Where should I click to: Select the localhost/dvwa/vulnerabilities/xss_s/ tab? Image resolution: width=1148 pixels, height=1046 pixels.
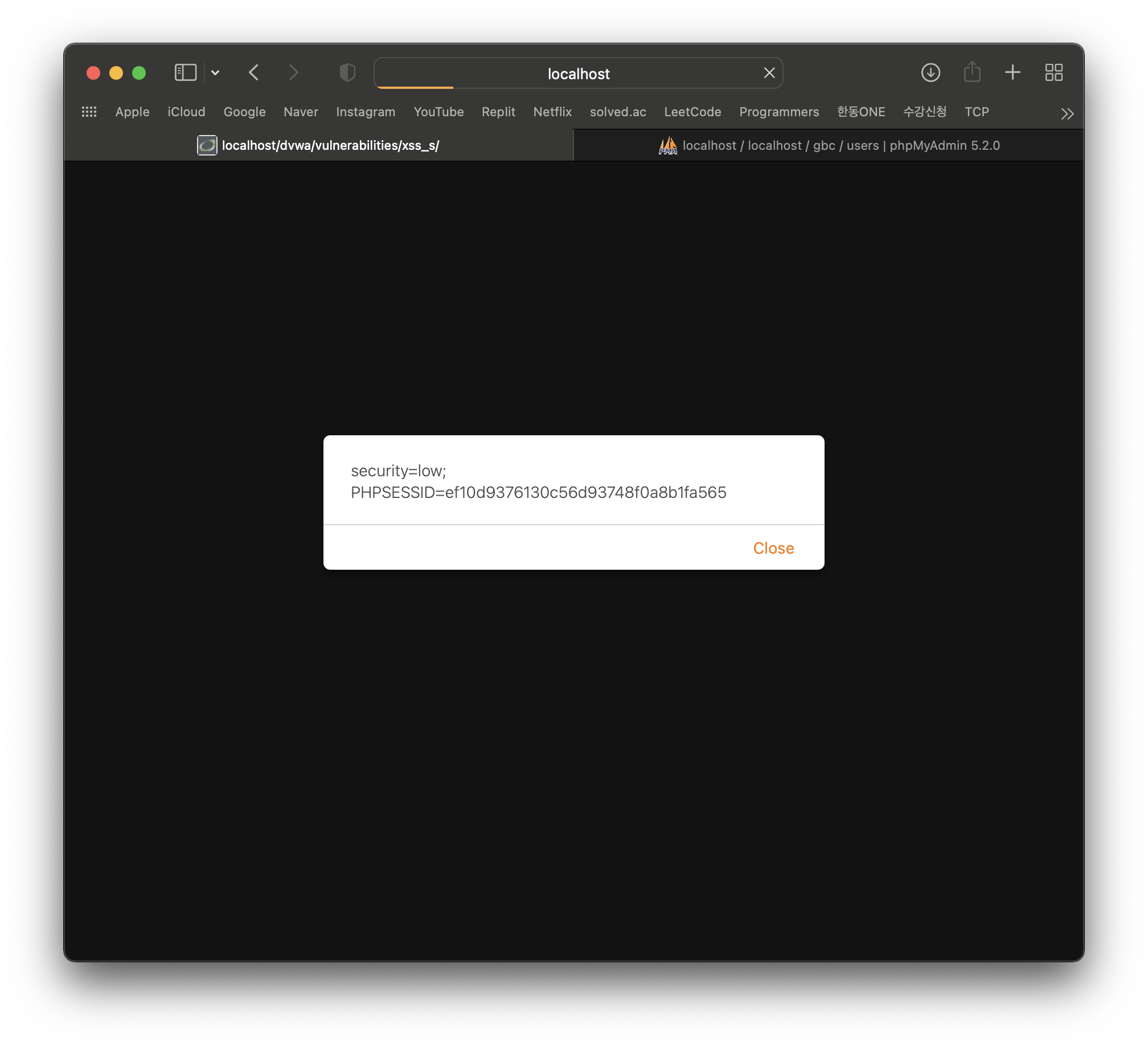click(319, 146)
